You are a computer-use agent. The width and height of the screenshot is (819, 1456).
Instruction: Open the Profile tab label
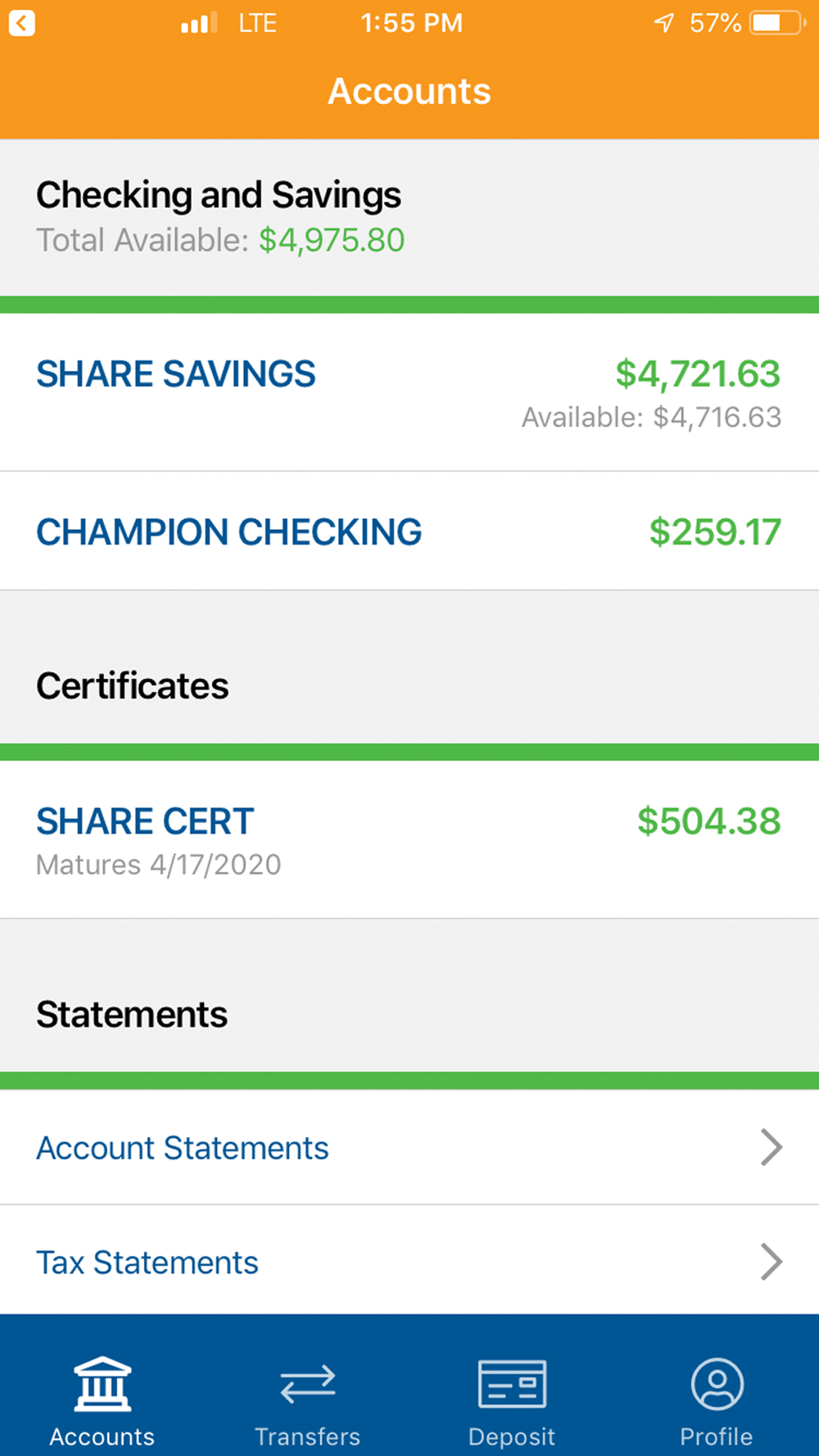(x=717, y=1436)
